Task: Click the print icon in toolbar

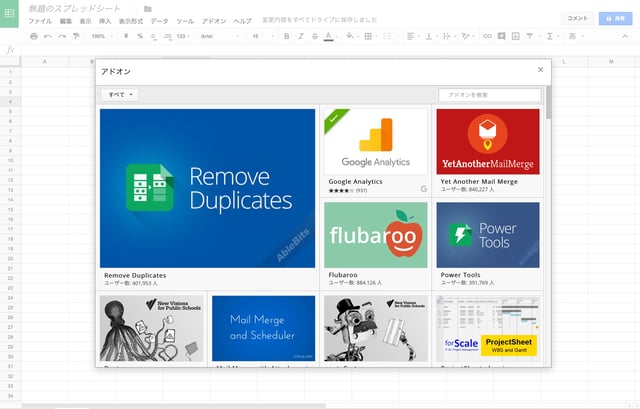Action: pyautogui.click(x=34, y=36)
